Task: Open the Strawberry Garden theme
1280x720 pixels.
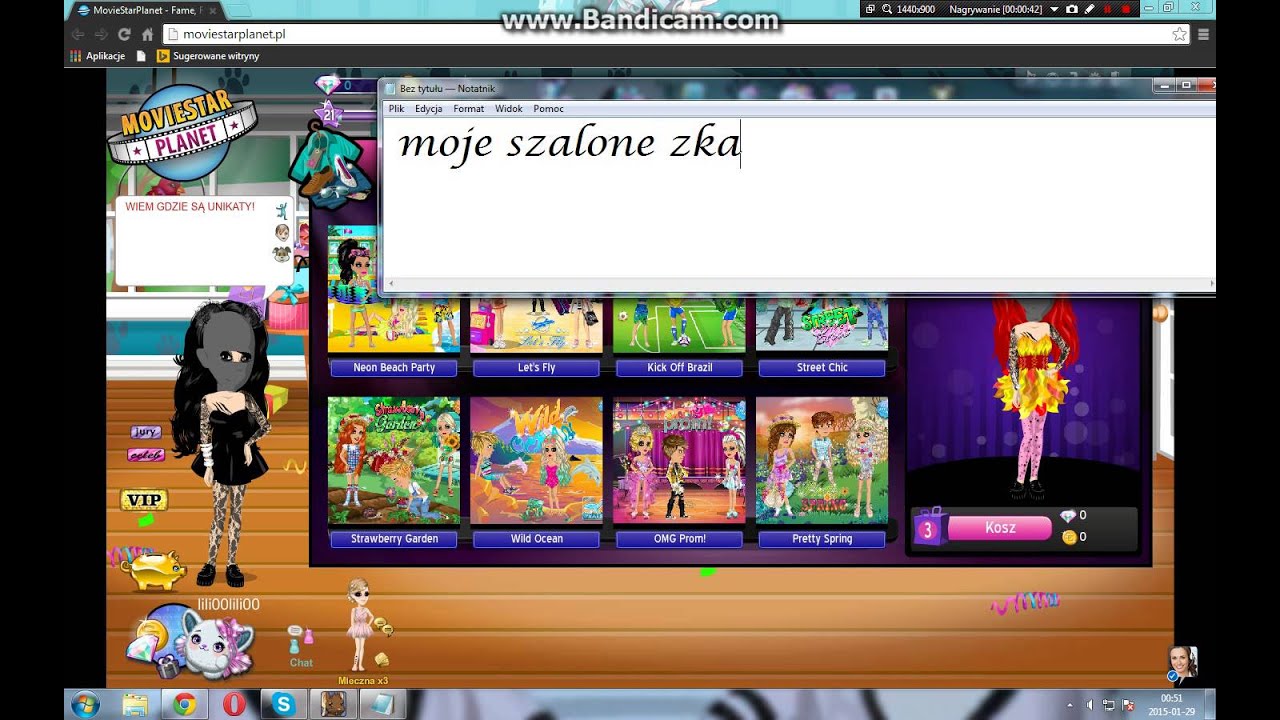Action: coord(394,539)
